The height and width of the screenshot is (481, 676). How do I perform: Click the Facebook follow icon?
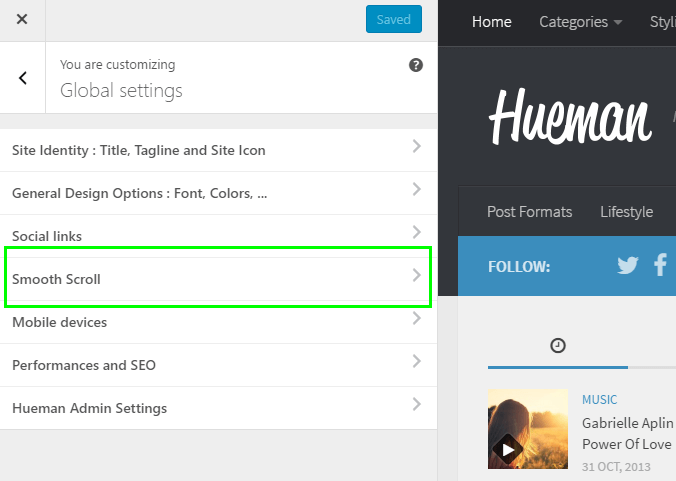pyautogui.click(x=660, y=265)
